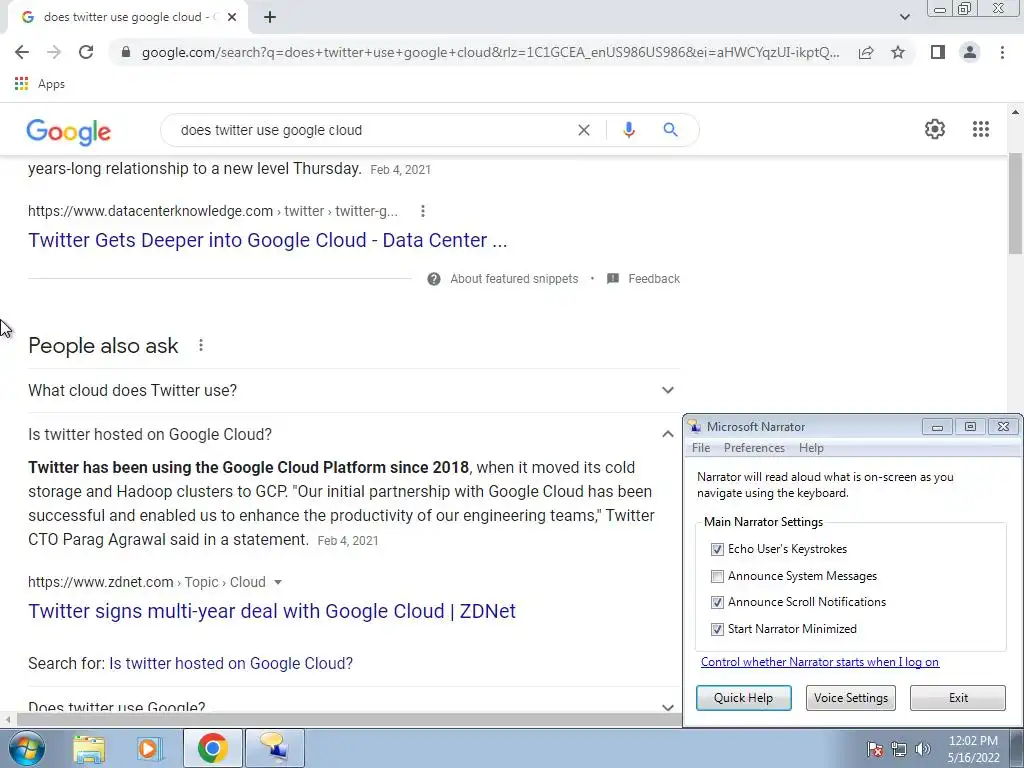Image resolution: width=1024 pixels, height=768 pixels.
Task: Click the Quick Help button in Narrator
Action: click(743, 697)
